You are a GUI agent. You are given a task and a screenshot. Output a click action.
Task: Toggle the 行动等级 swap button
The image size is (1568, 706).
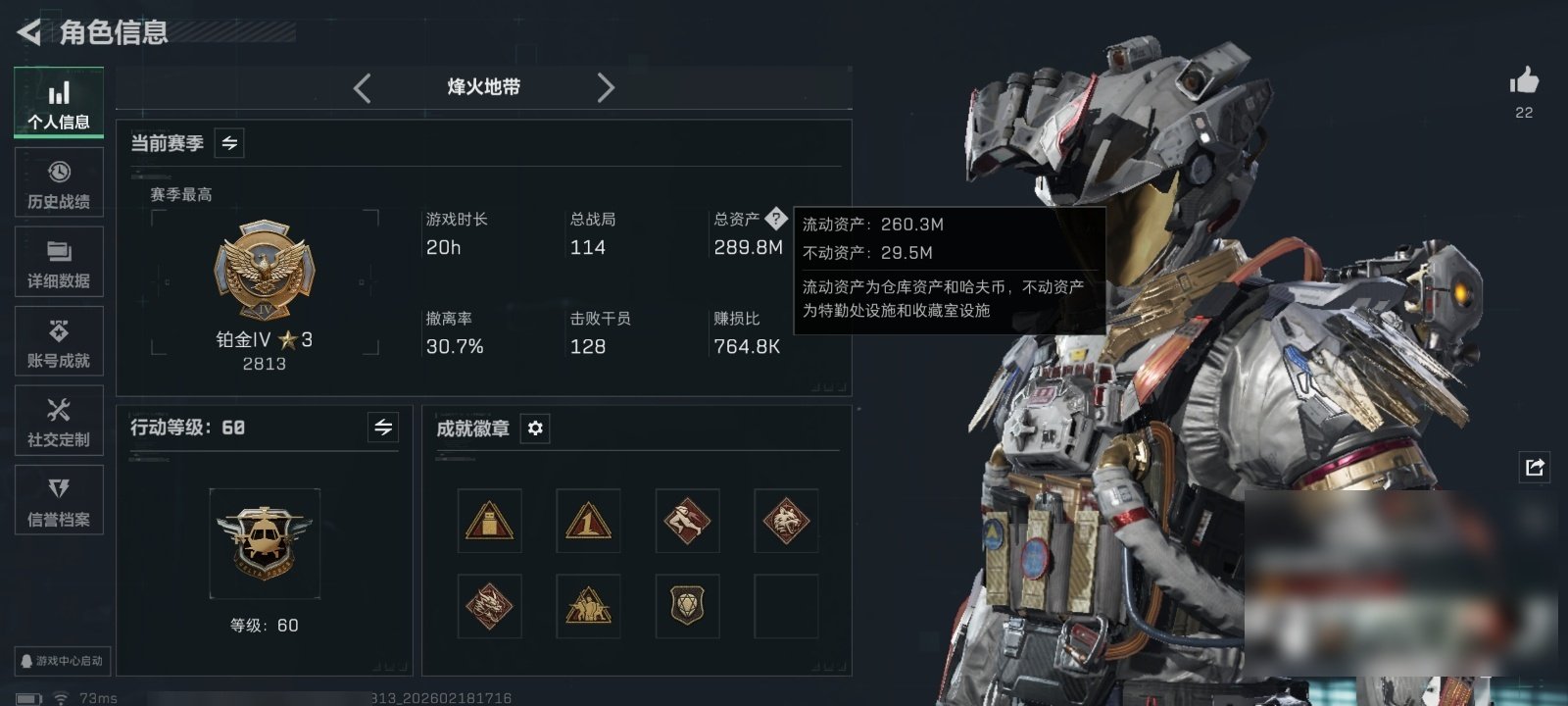383,428
